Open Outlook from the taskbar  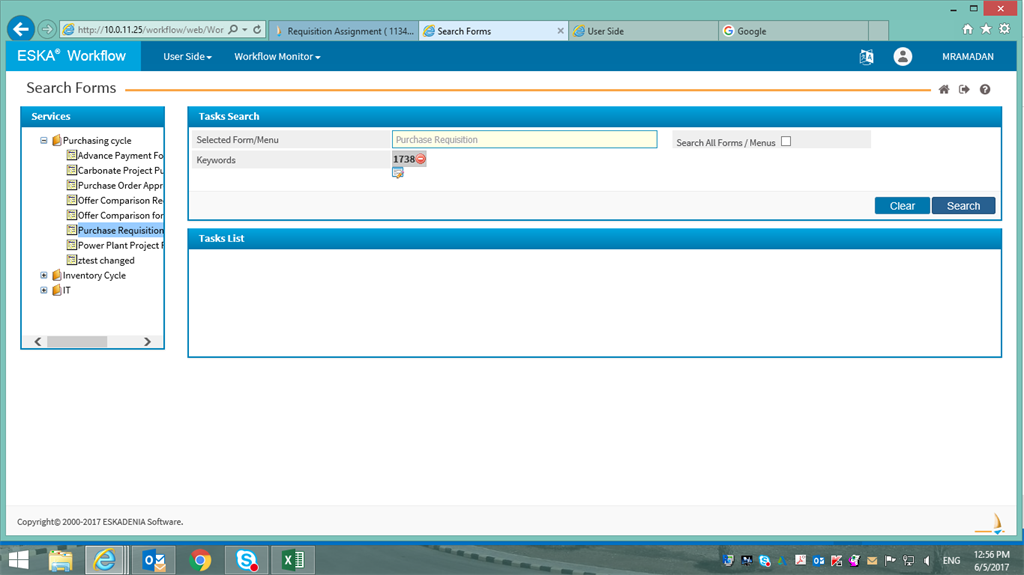point(154,560)
